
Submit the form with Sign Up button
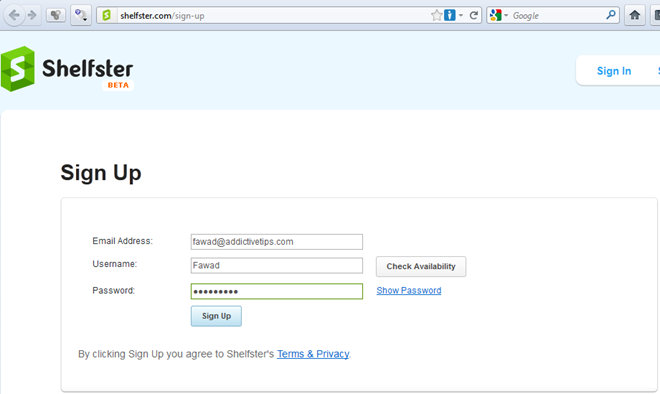[x=216, y=316]
